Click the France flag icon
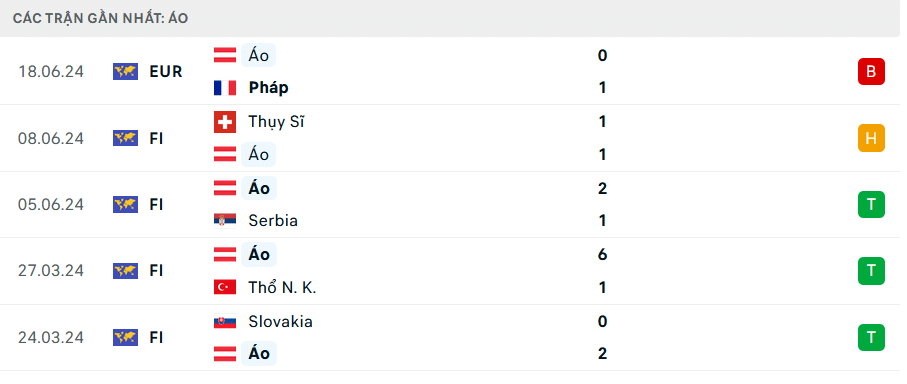 (x=224, y=88)
